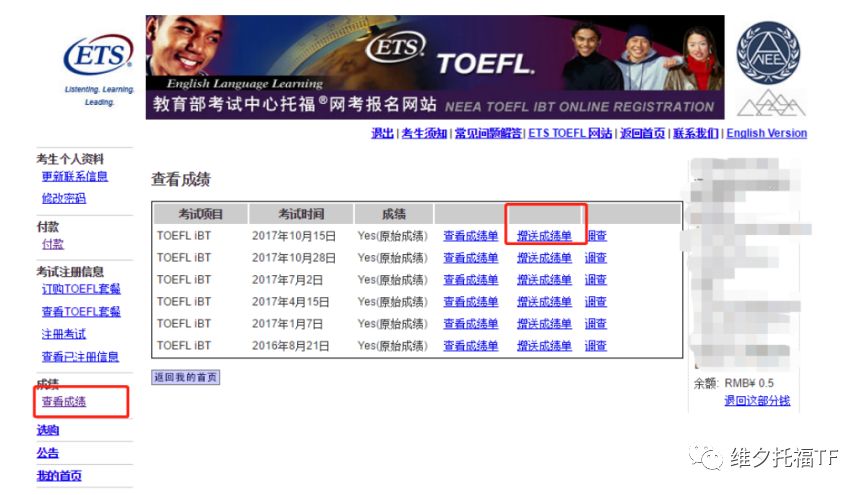This screenshot has height=495, width=866.
Task: Click the 考试项目 column header
Action: coord(200,214)
